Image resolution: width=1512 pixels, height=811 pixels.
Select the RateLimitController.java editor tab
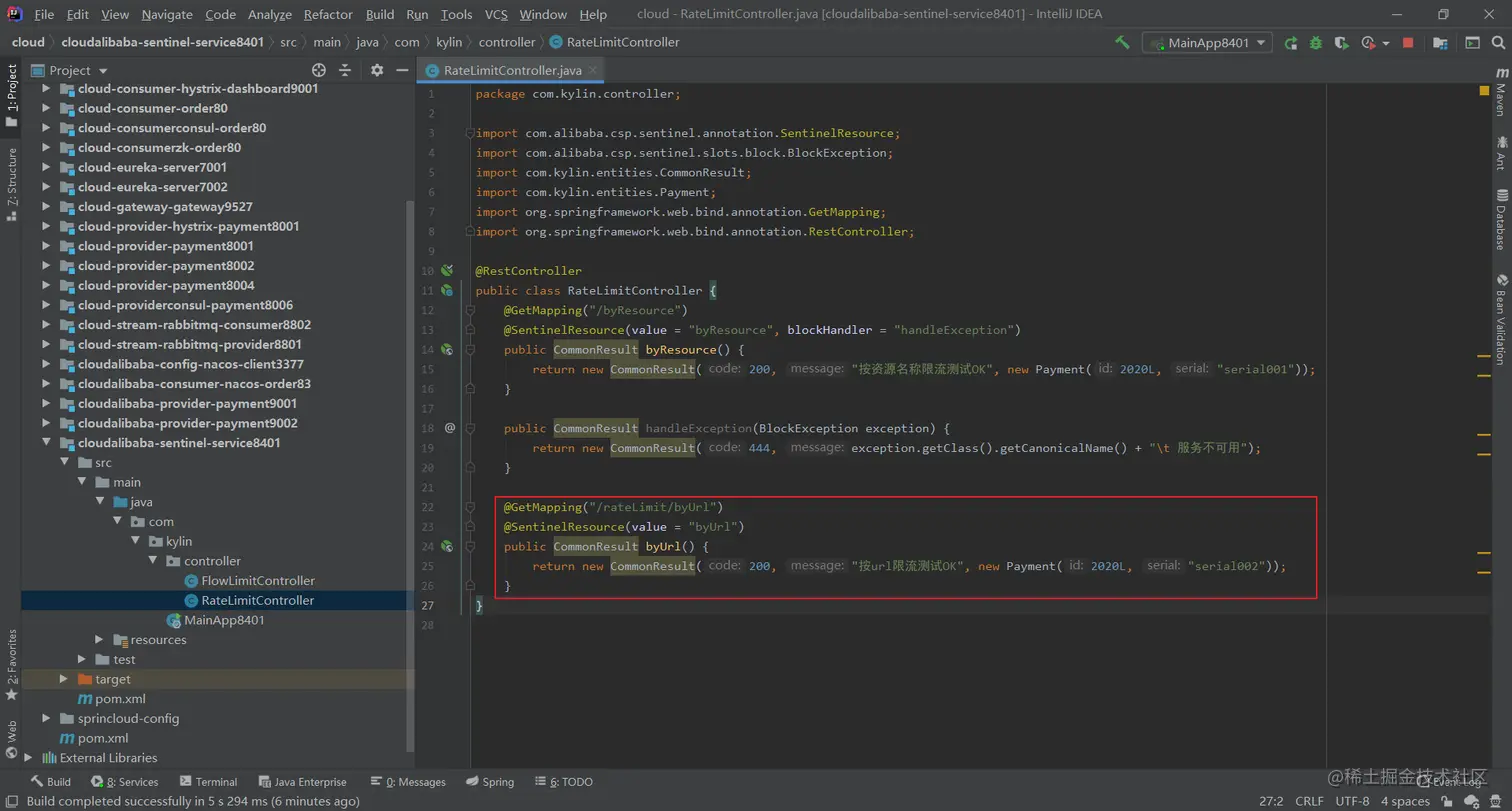point(513,71)
